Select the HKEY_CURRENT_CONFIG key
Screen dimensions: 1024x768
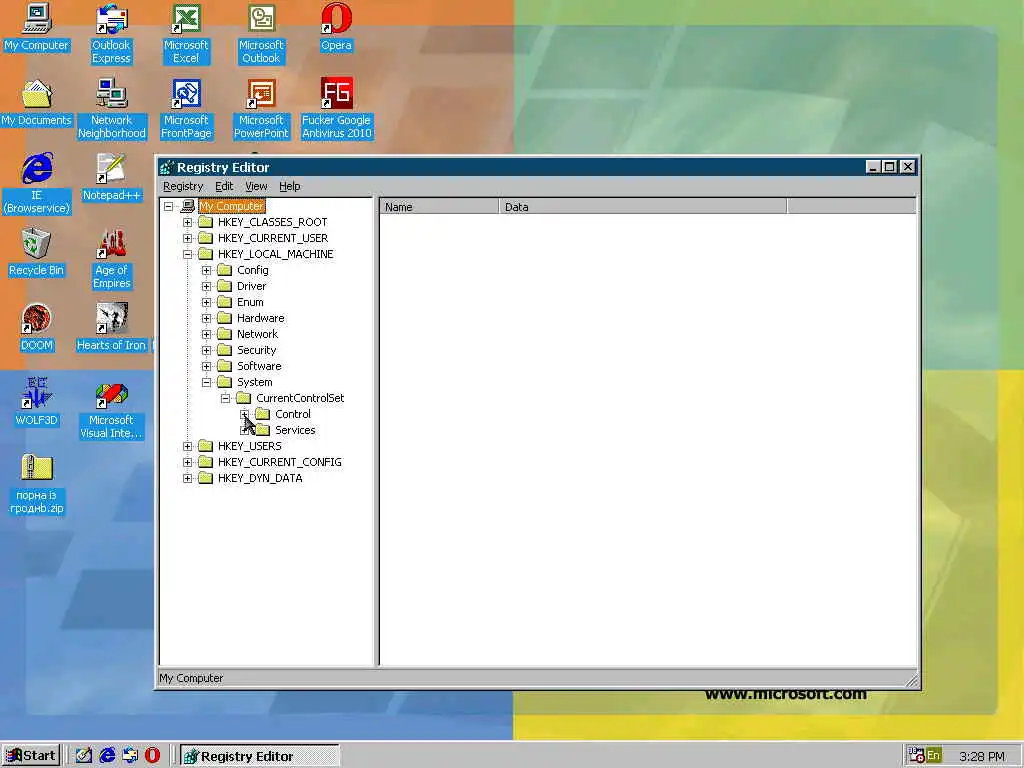tap(280, 462)
